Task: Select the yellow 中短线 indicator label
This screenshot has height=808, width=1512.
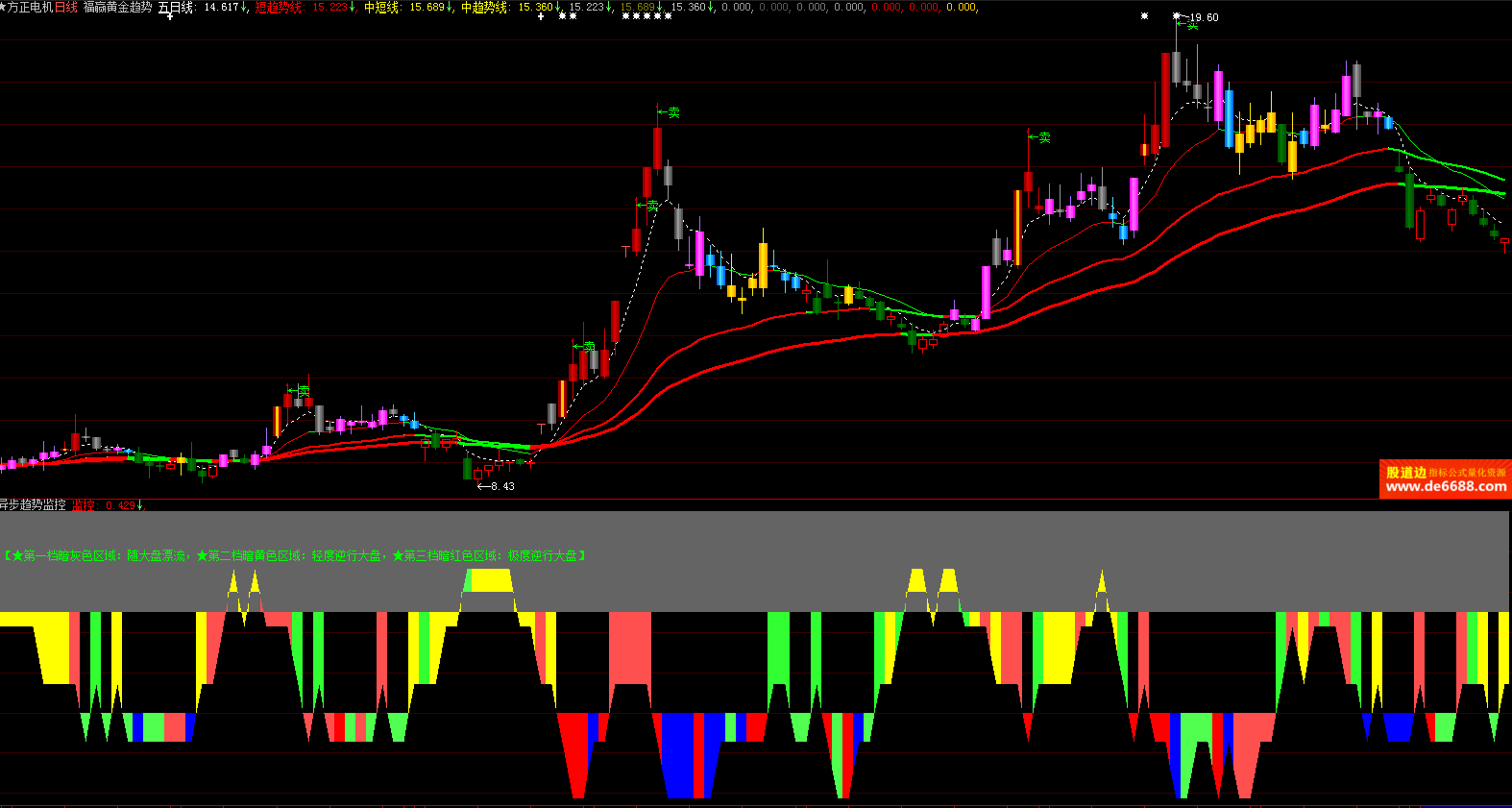Action: pyautogui.click(x=381, y=7)
